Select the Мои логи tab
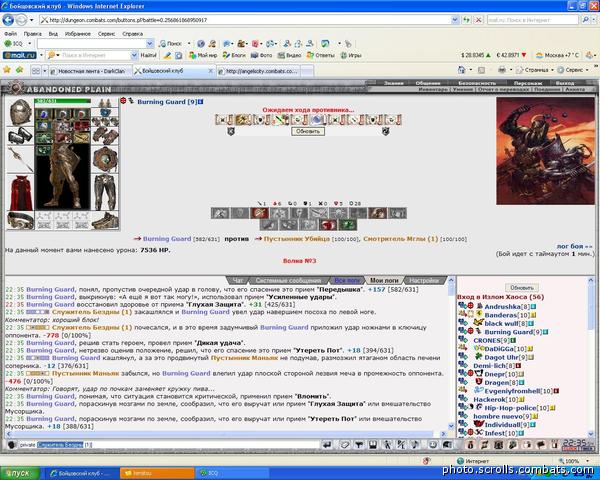This screenshot has width=600, height=480. click(x=384, y=281)
